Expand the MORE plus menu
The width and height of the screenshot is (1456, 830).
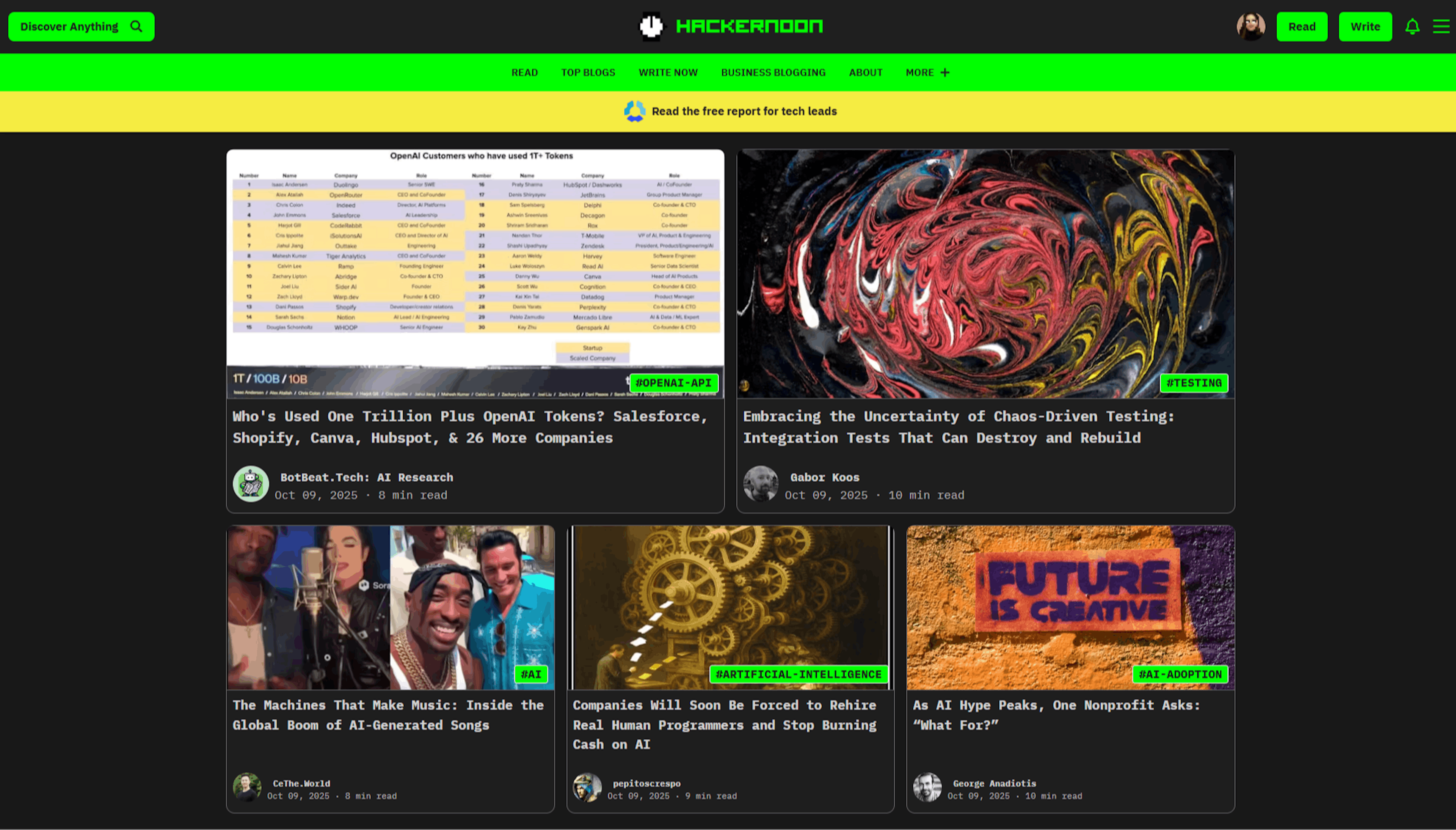click(x=927, y=72)
